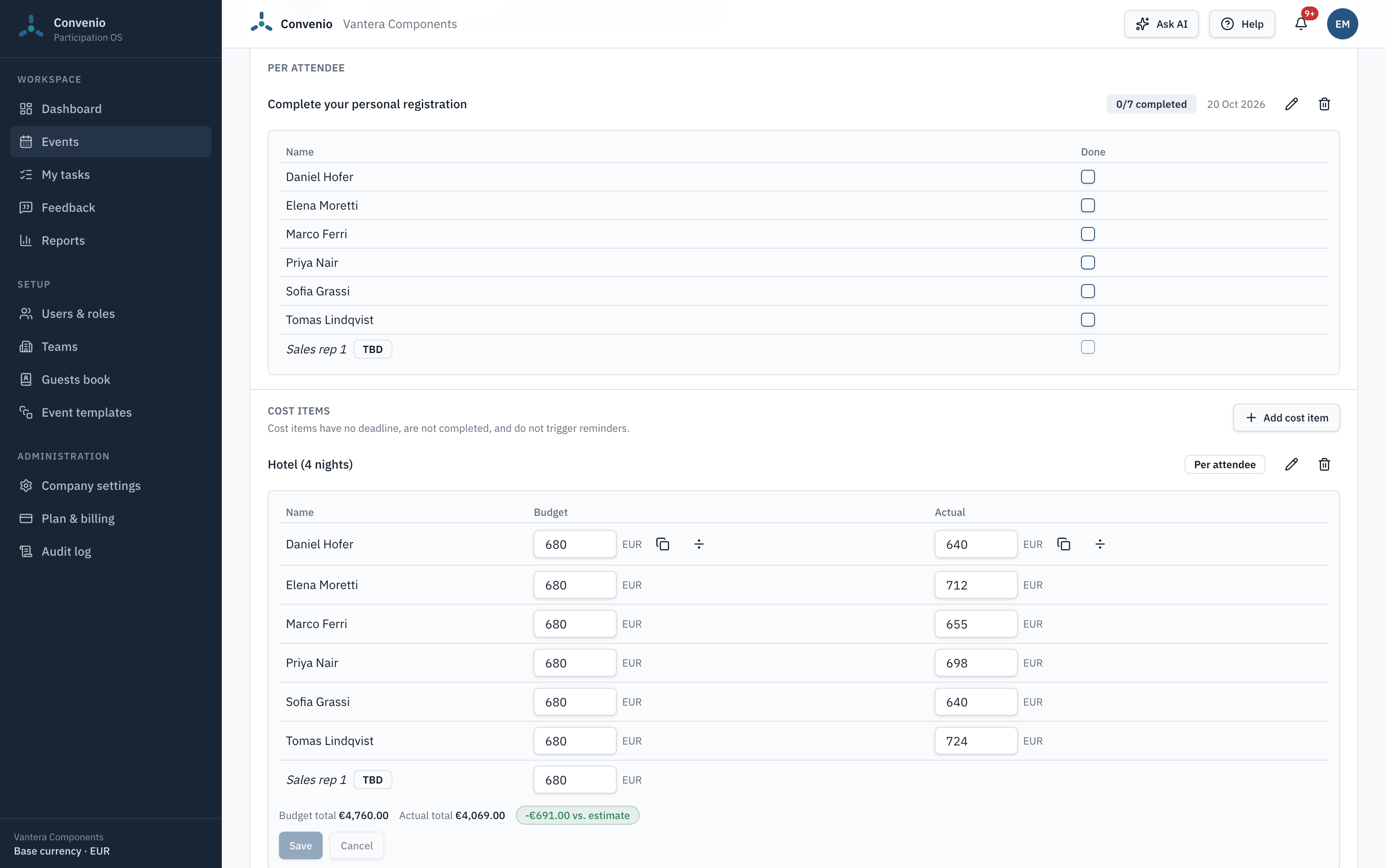Edit Hotel (4 nights) cost item pencil icon
This screenshot has width=1386, height=868.
pos(1291,464)
